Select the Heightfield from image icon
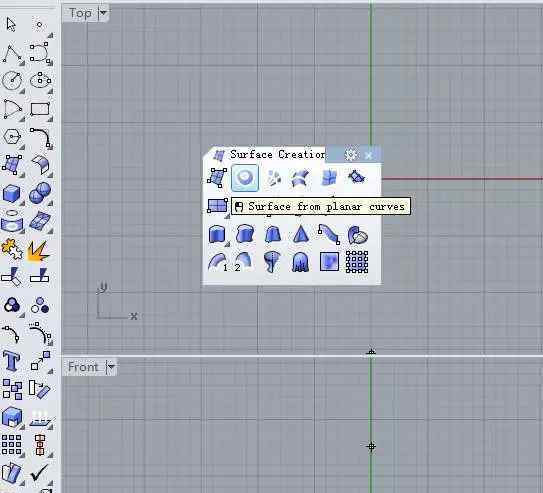543x493 pixels. [x=329, y=262]
